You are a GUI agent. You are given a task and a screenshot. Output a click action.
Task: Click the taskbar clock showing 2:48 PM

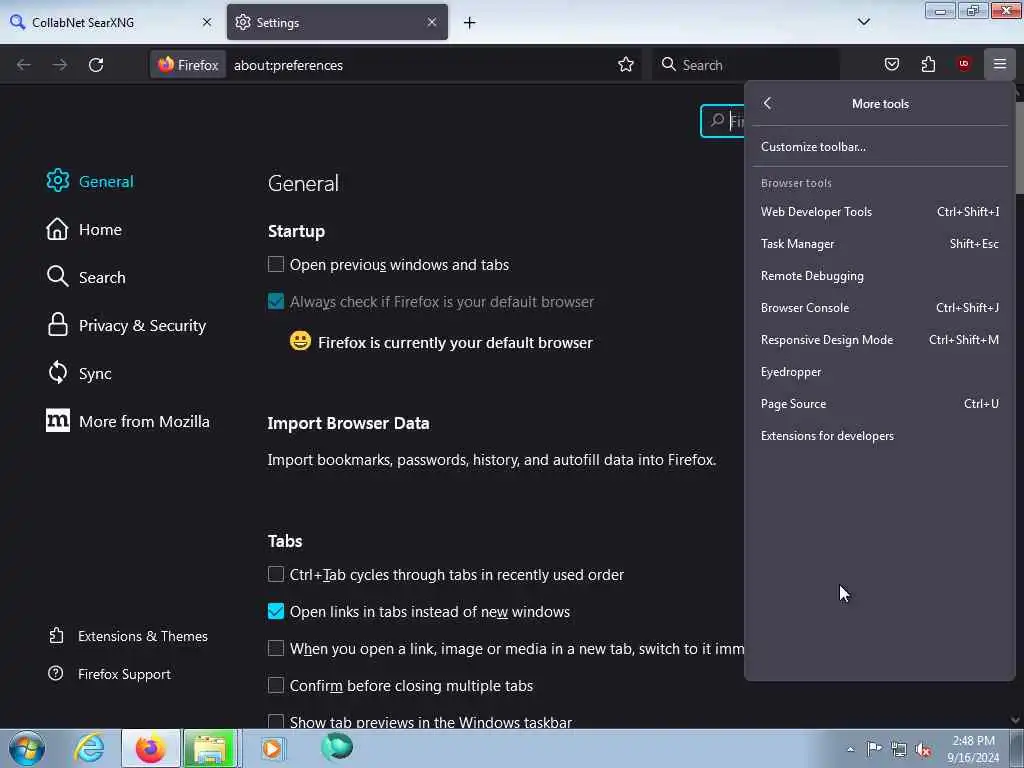point(973,748)
